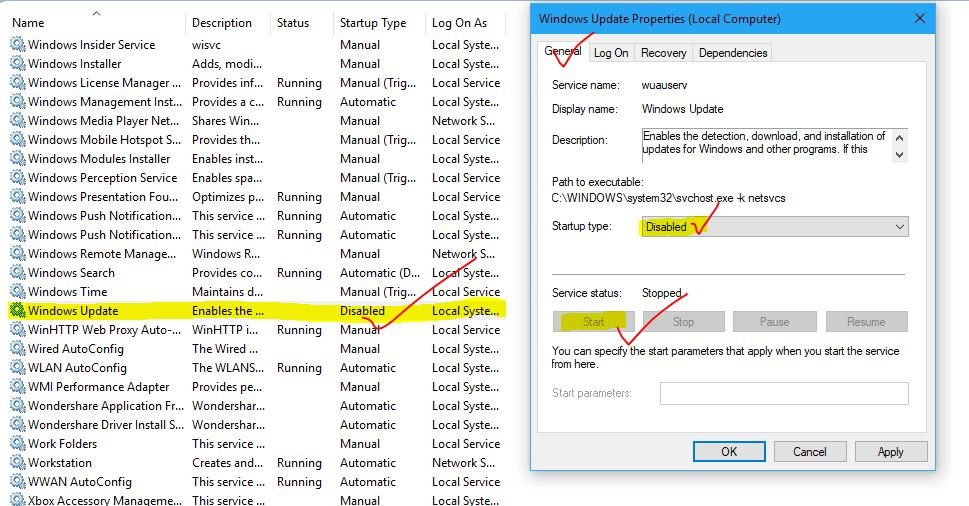This screenshot has width=969, height=506.
Task: Click the Start service button
Action: click(593, 322)
